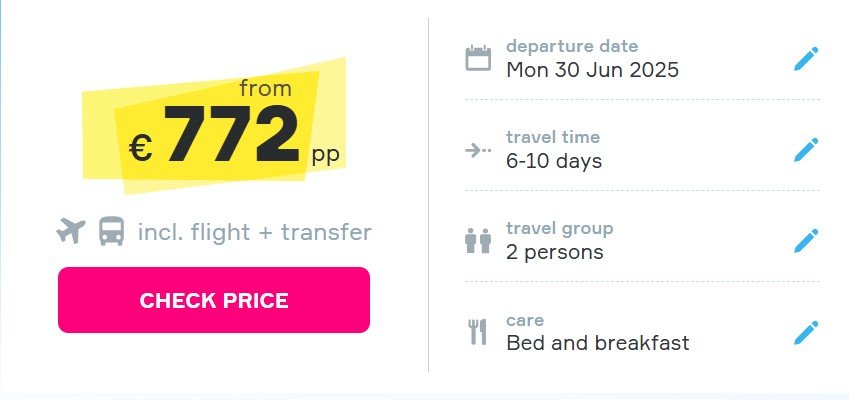The image size is (849, 400).
Task: Click the departure date label
Action: (x=572, y=46)
